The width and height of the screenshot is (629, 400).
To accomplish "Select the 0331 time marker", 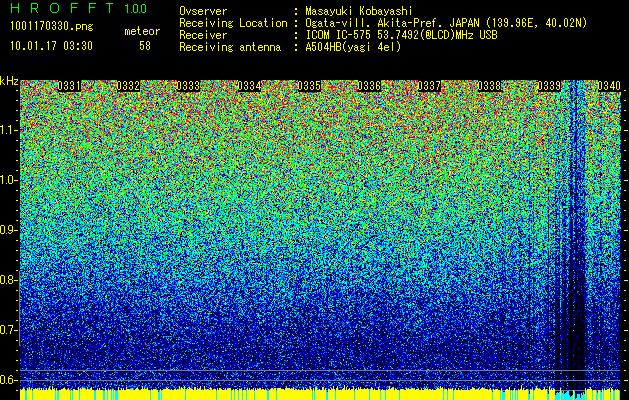I will tap(69, 86).
